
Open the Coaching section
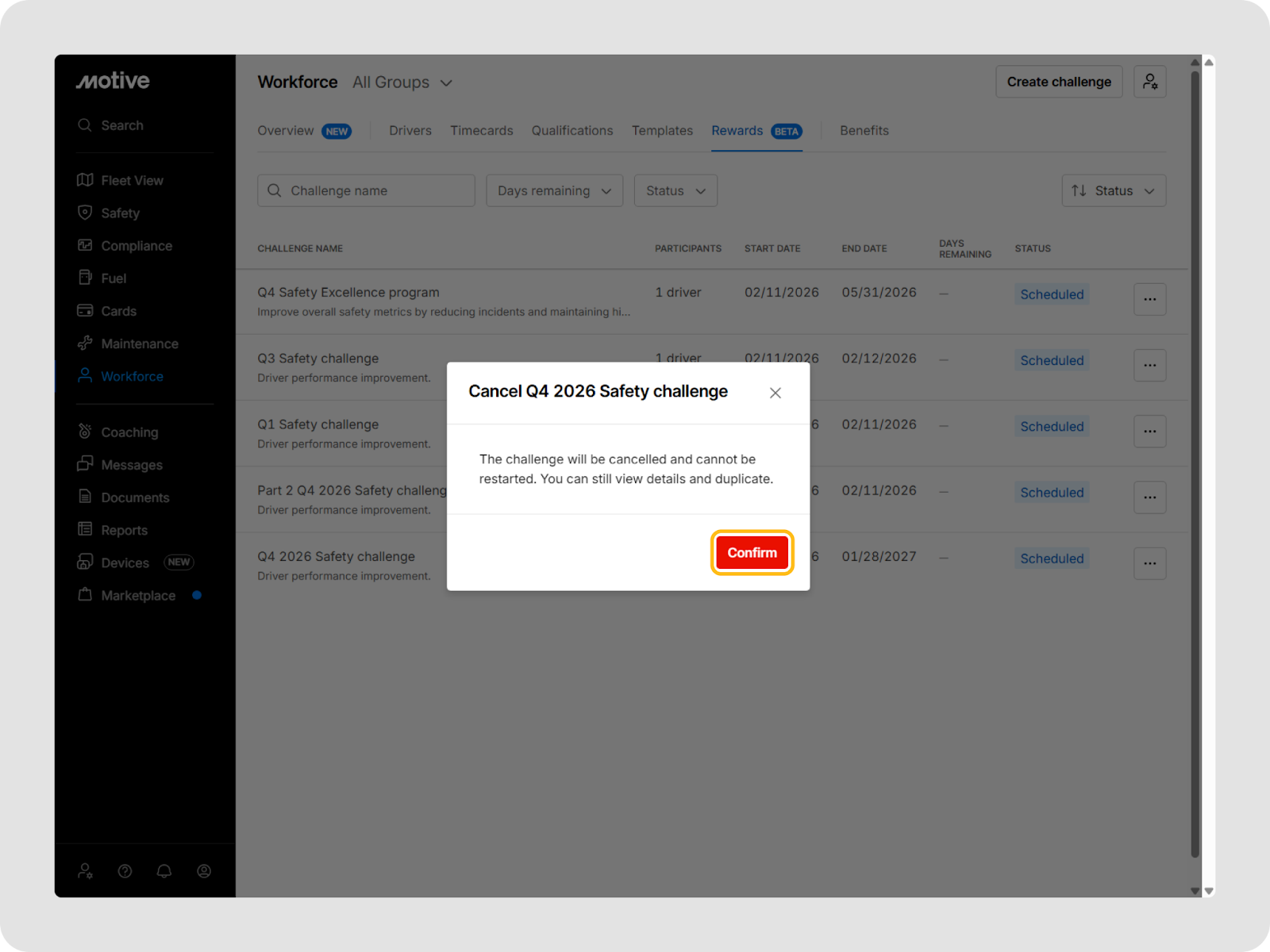click(129, 432)
